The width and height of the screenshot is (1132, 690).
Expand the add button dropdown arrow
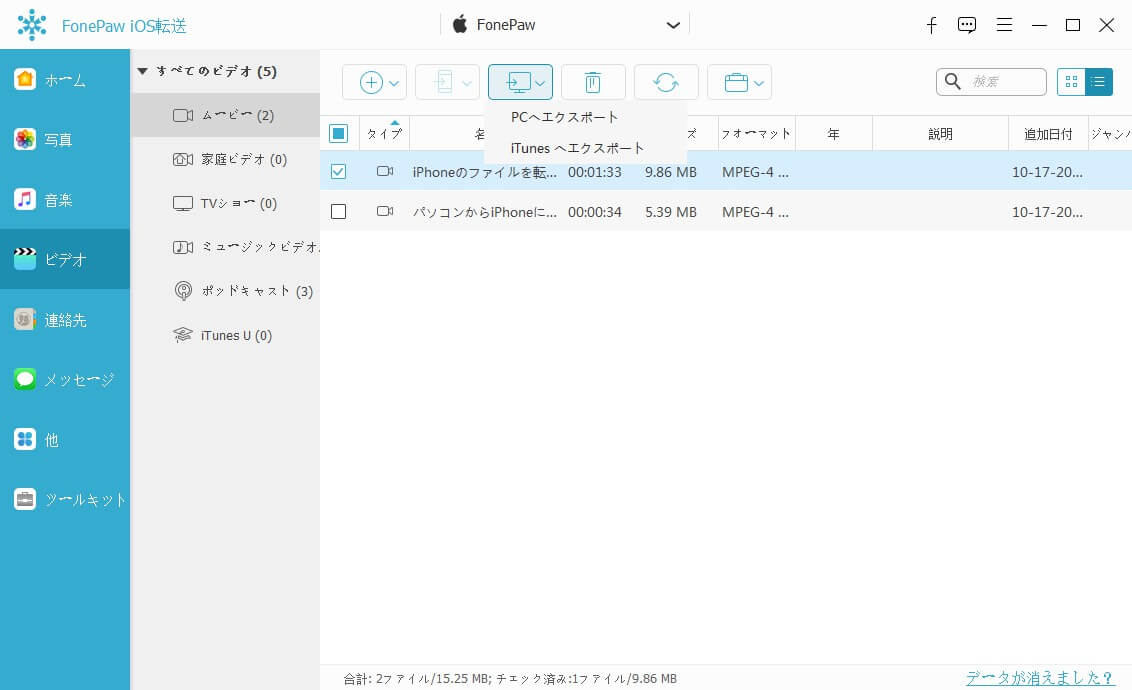coord(394,83)
